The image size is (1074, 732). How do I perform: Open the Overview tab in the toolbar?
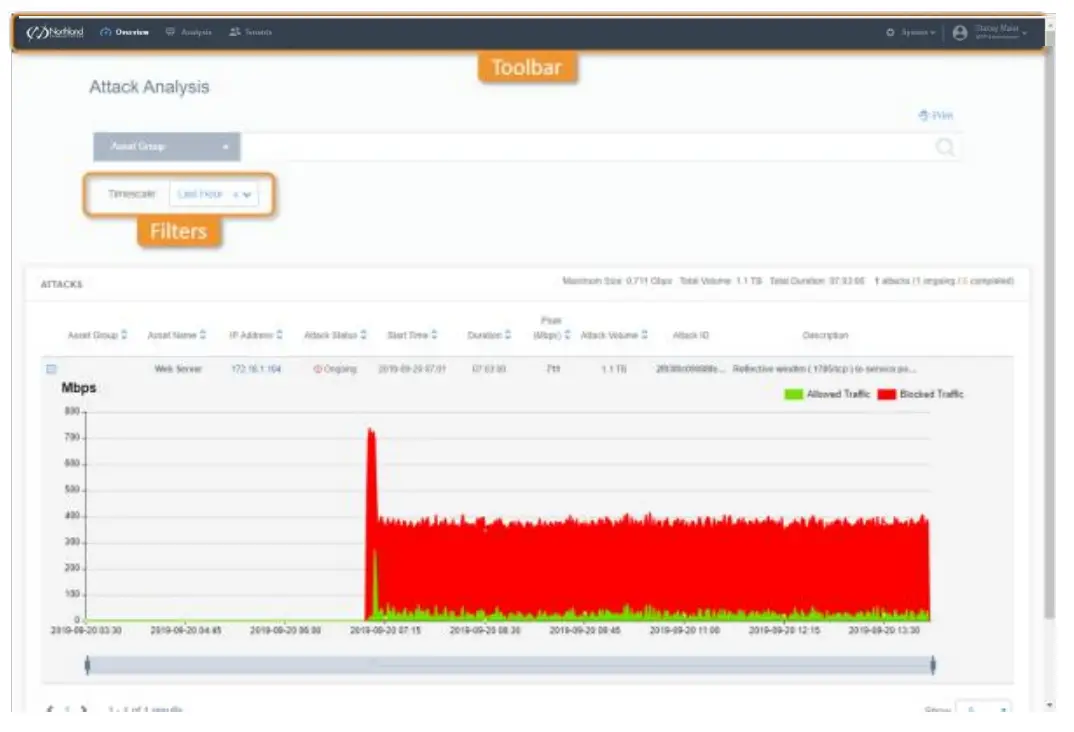(x=124, y=32)
